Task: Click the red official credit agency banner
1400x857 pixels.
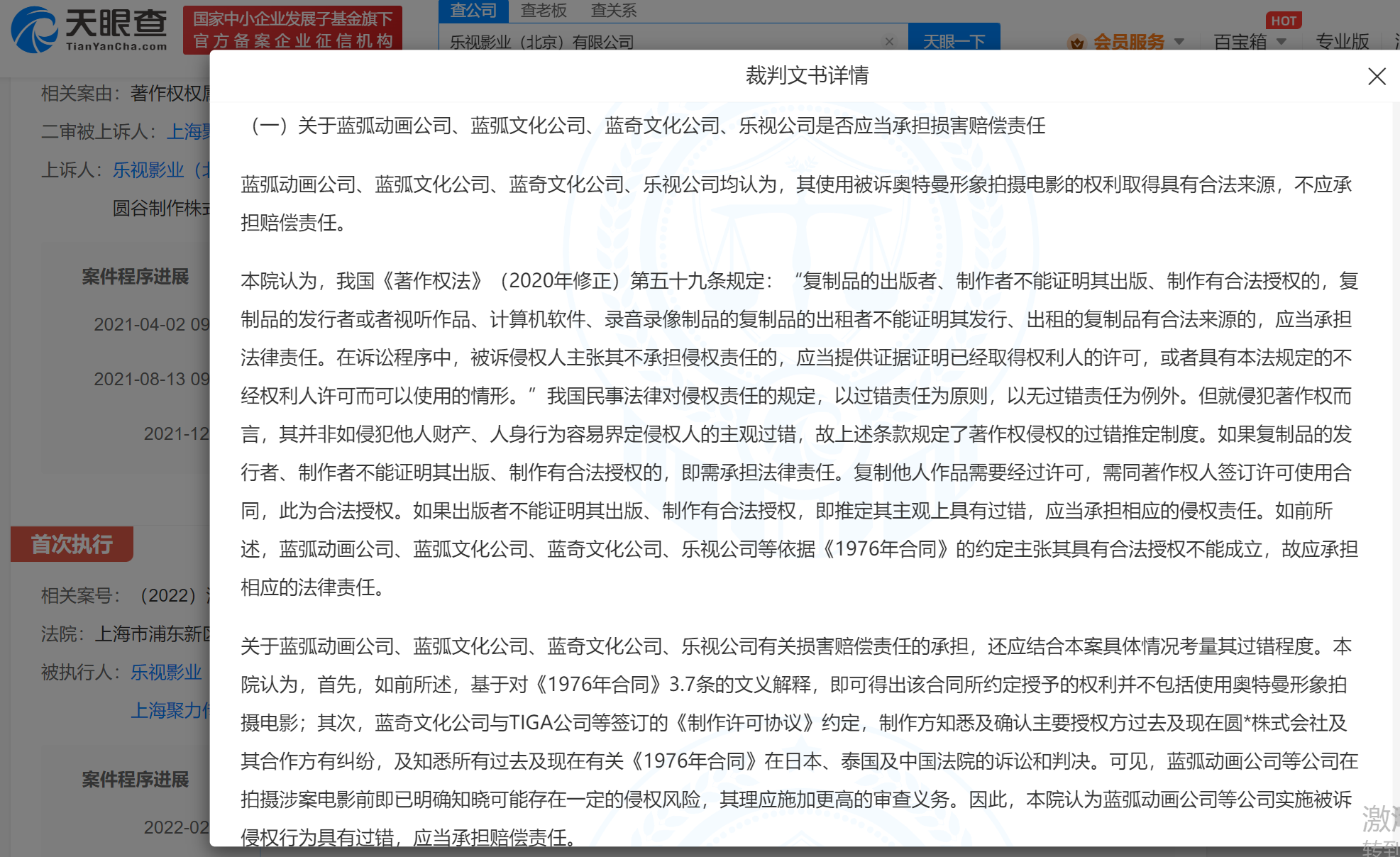Action: 292,30
